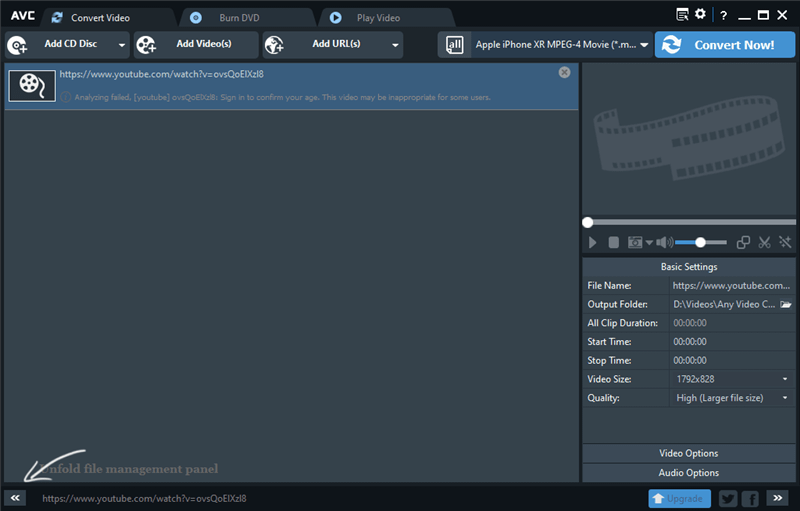This screenshot has width=800, height=511.
Task: Remove the YouTube URL item with X icon
Action: (564, 72)
